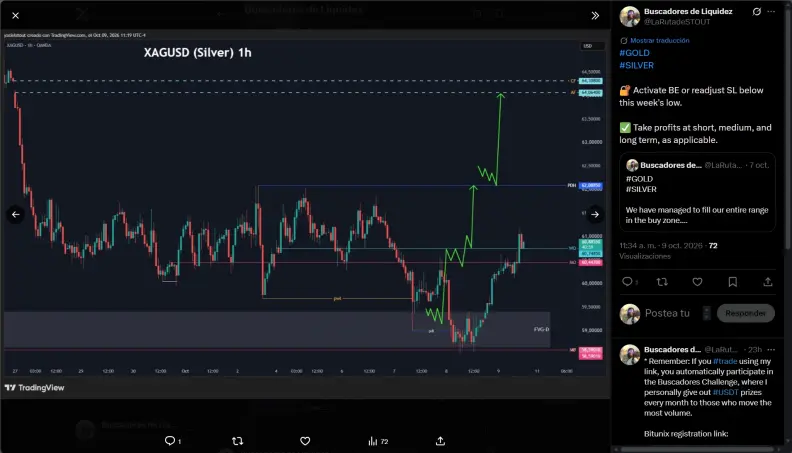Open the #SILVER hashtag in main post
The height and width of the screenshot is (453, 792).
636,65
